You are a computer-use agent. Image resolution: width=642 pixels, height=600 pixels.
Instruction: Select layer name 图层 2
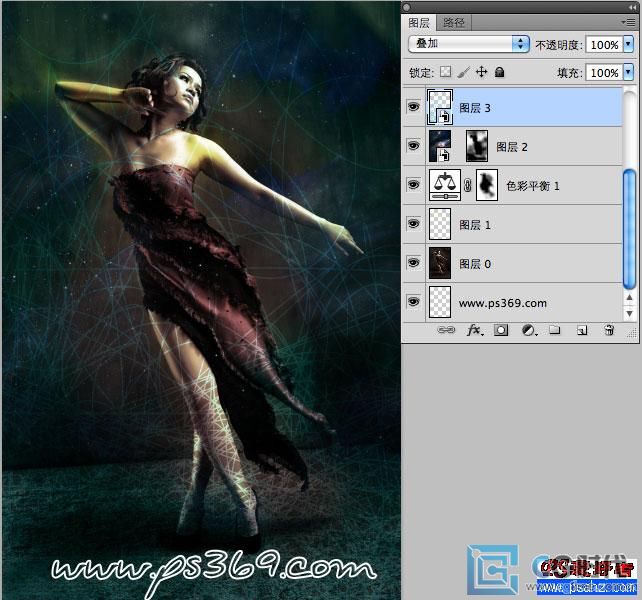[x=512, y=147]
